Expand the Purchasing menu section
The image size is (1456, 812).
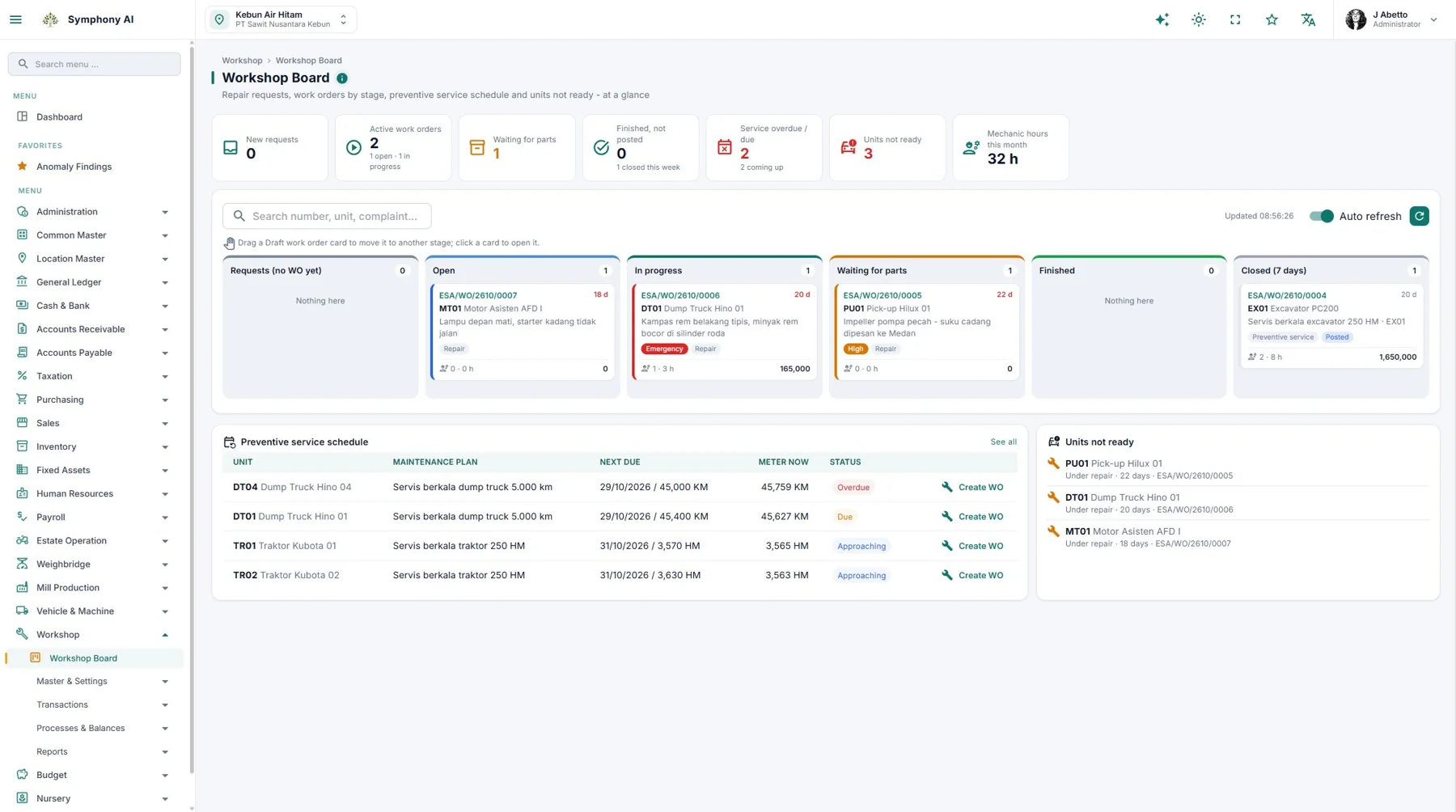pyautogui.click(x=93, y=400)
